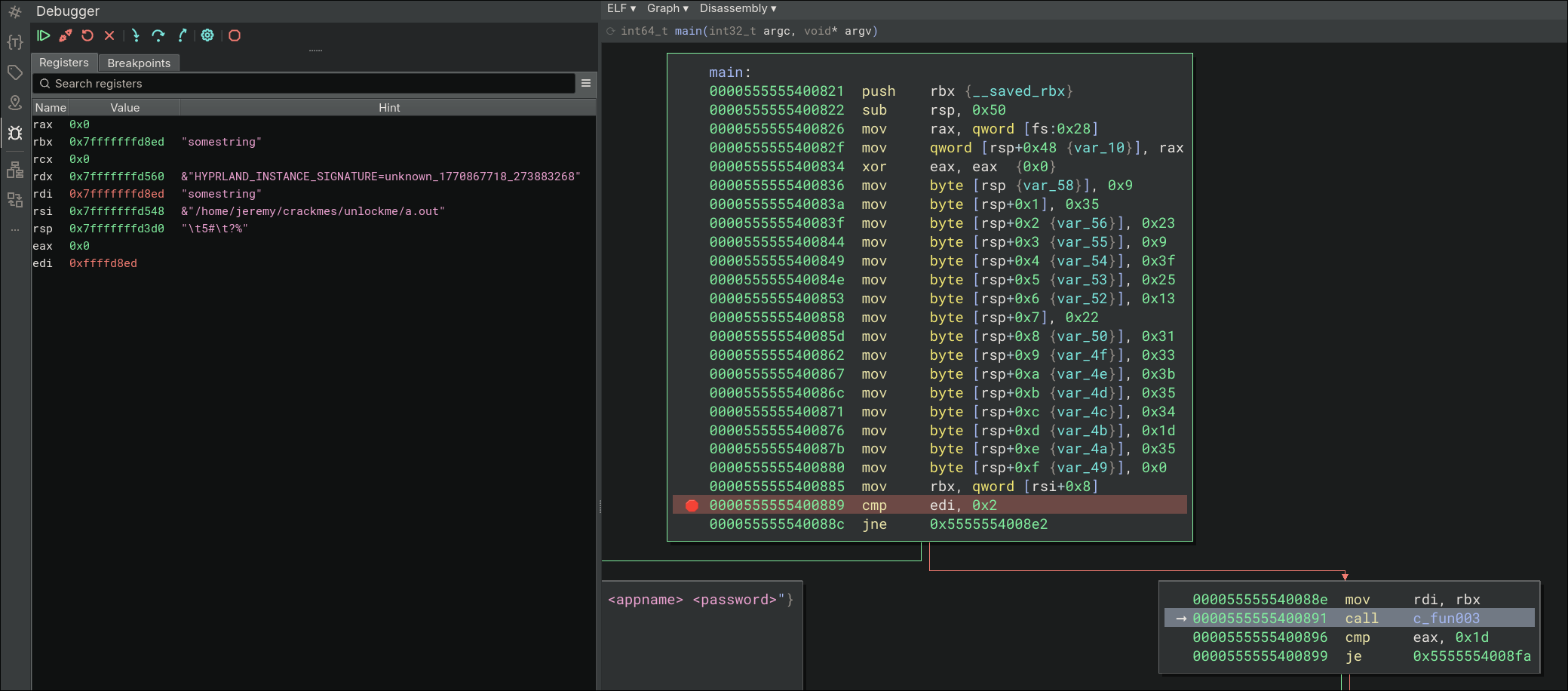This screenshot has width=1568, height=691.
Task: Open the Graph view type dropdown
Action: point(667,8)
